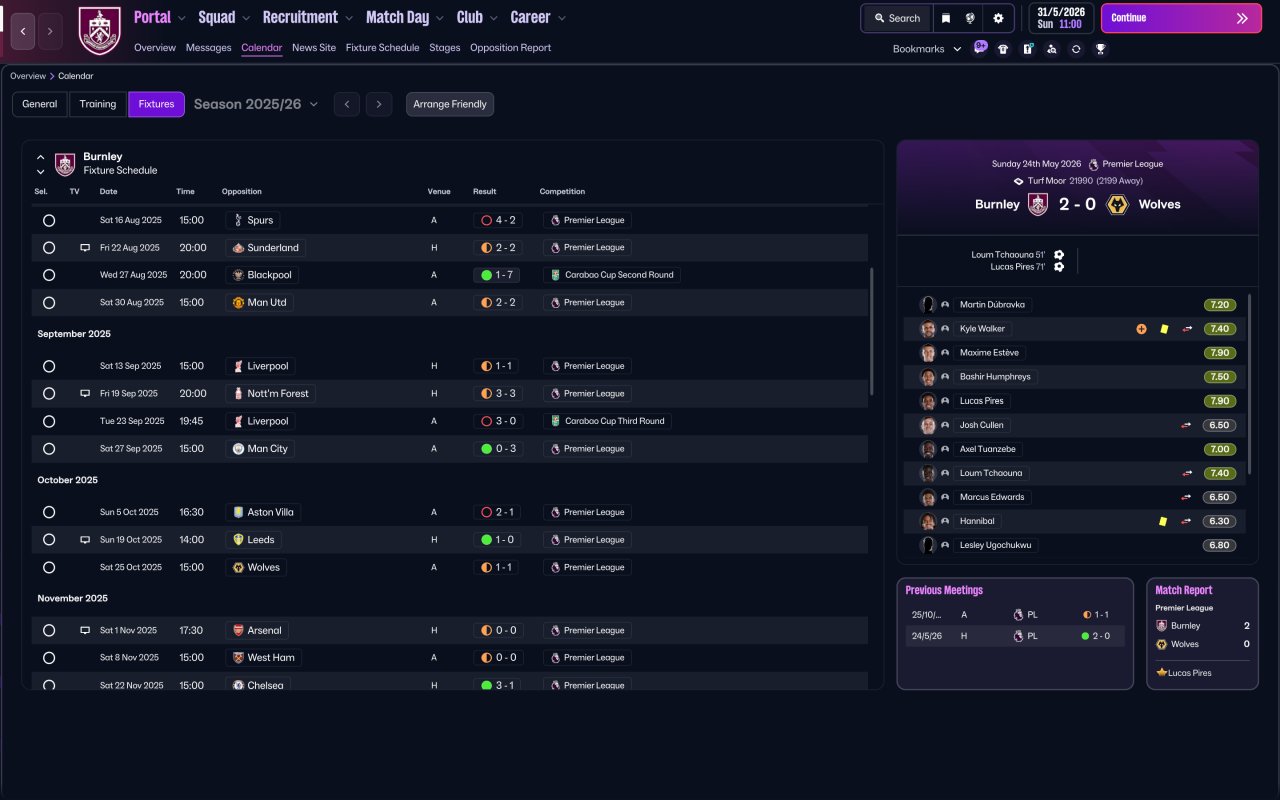Click the player search bookmark icon
The height and width of the screenshot is (800, 1280).
coord(1051,49)
